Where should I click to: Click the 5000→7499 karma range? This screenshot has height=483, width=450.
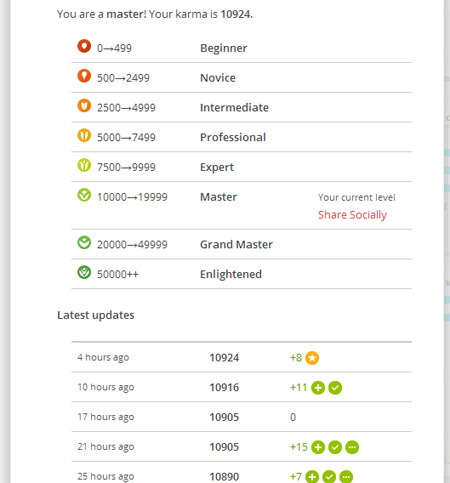tap(126, 137)
